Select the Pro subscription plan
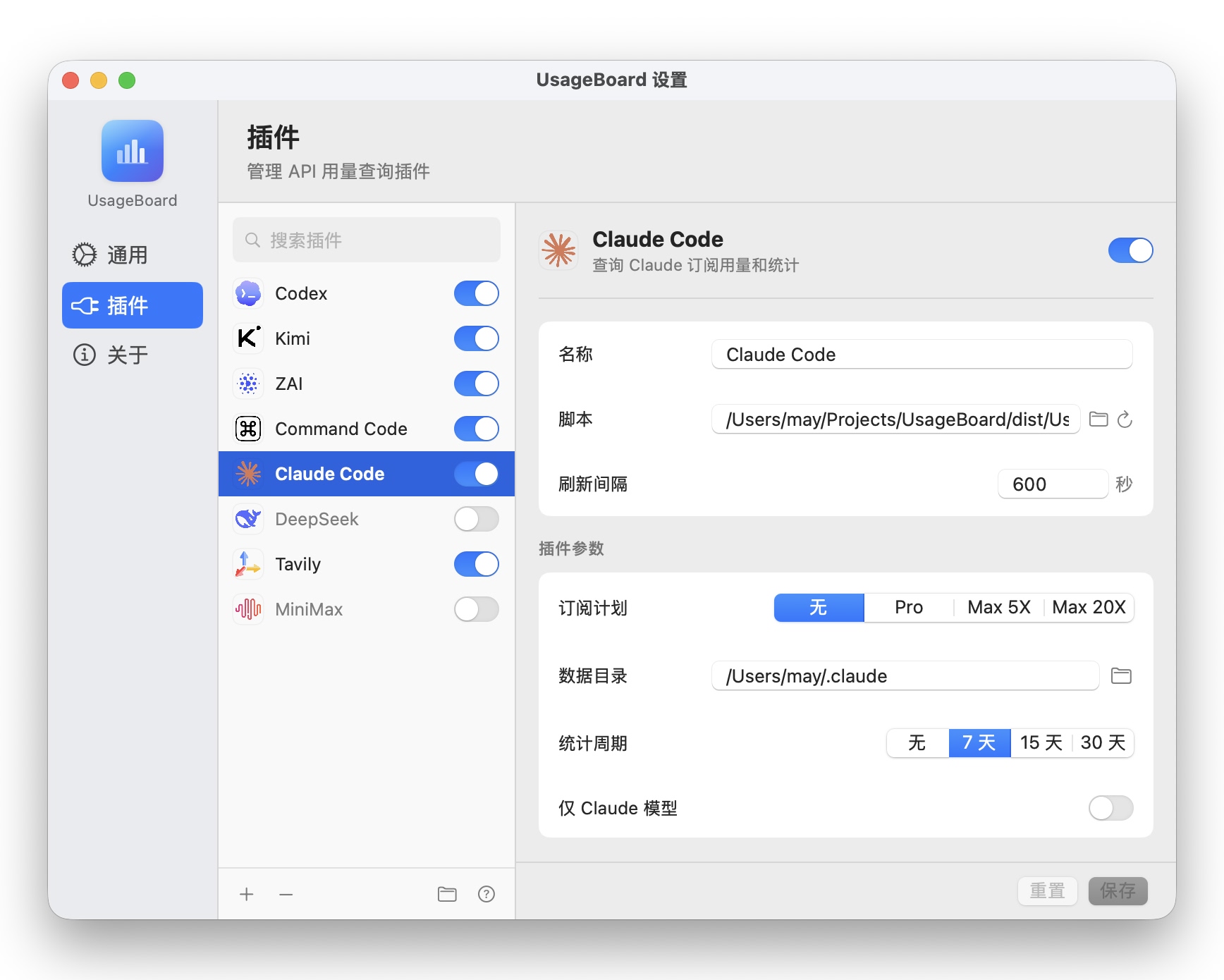This screenshot has height=980, width=1224. coord(909,608)
